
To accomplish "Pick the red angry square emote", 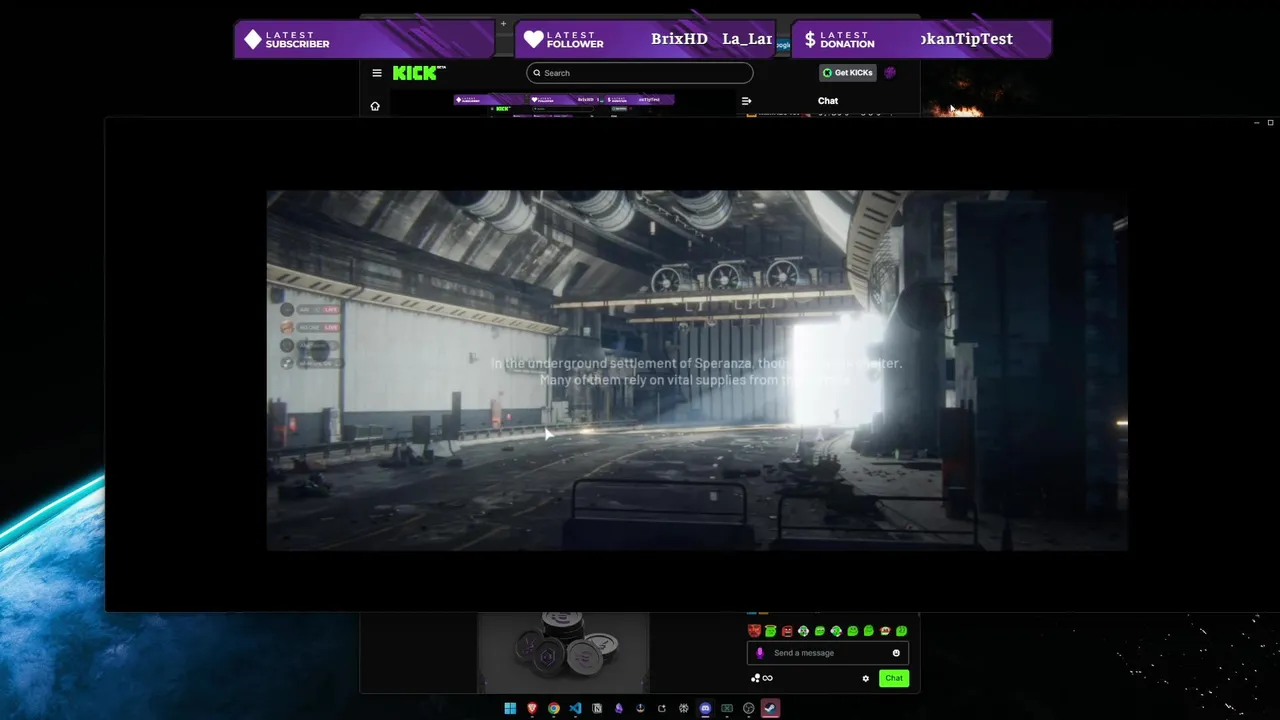I will click(x=787, y=631).
